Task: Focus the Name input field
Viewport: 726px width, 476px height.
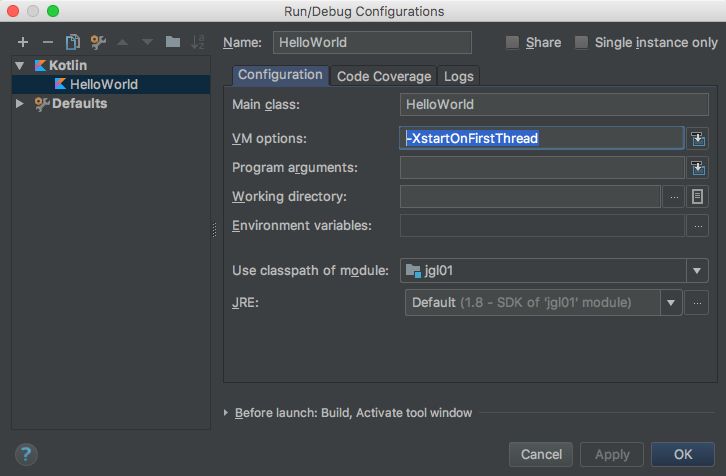Action: (x=372, y=43)
